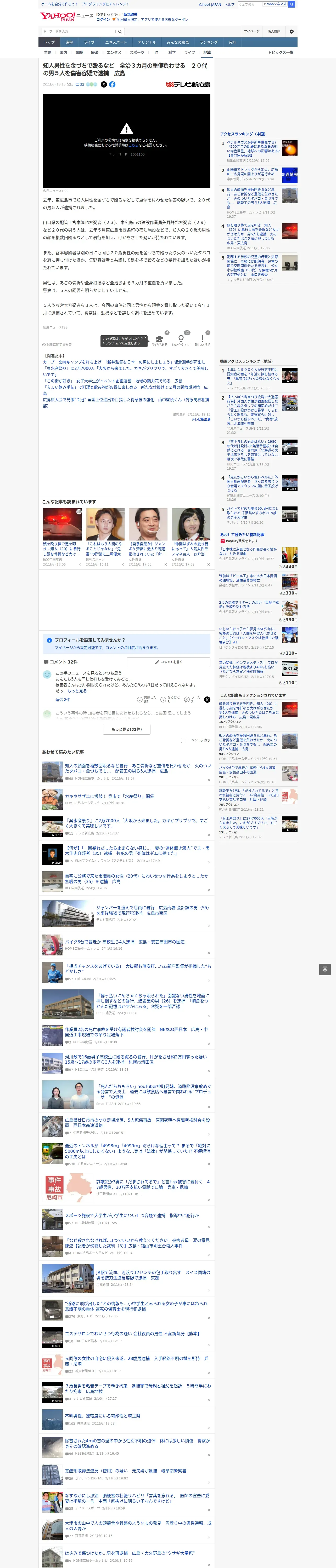The height and width of the screenshot is (1568, 336).
Task: Open the 32 comments count icon under headline
Action: tap(80, 85)
